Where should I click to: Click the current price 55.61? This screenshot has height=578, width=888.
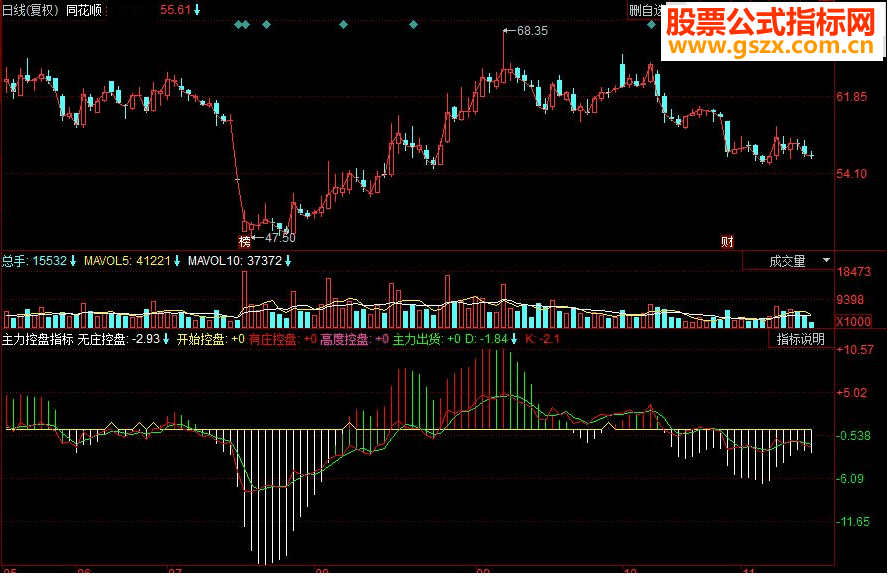(x=176, y=10)
